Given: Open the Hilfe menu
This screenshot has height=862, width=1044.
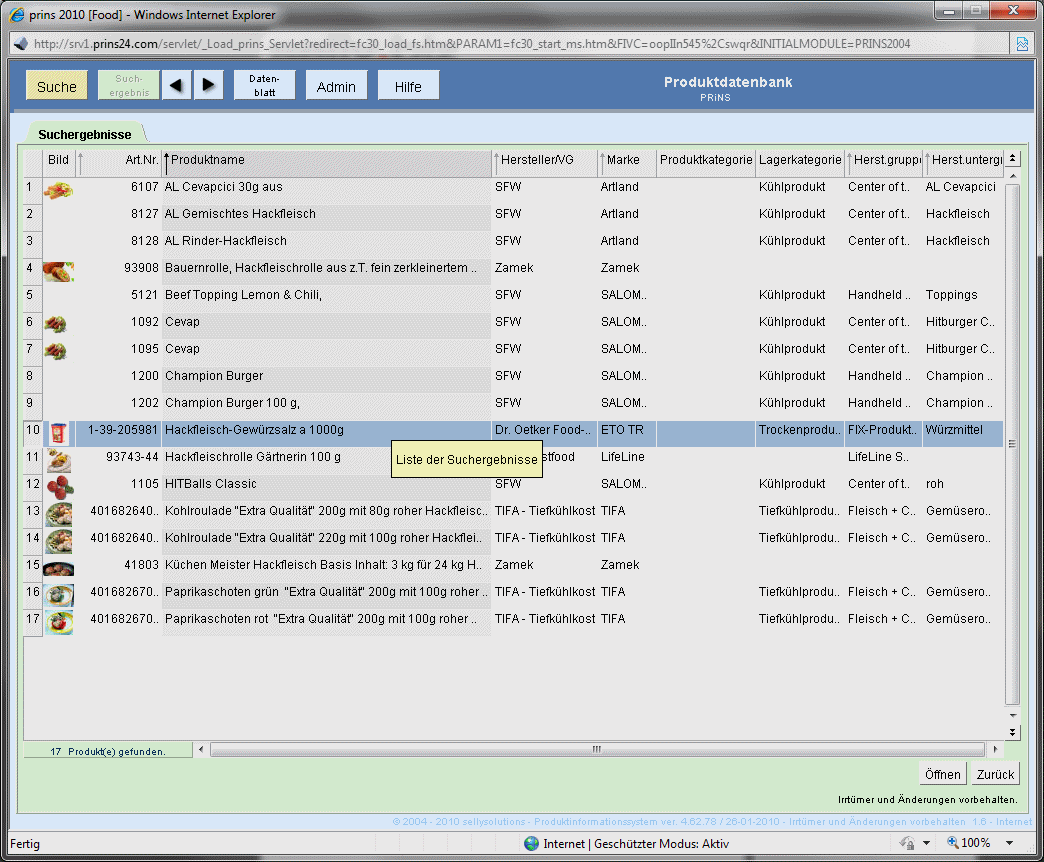Looking at the screenshot, I should click(x=408, y=86).
